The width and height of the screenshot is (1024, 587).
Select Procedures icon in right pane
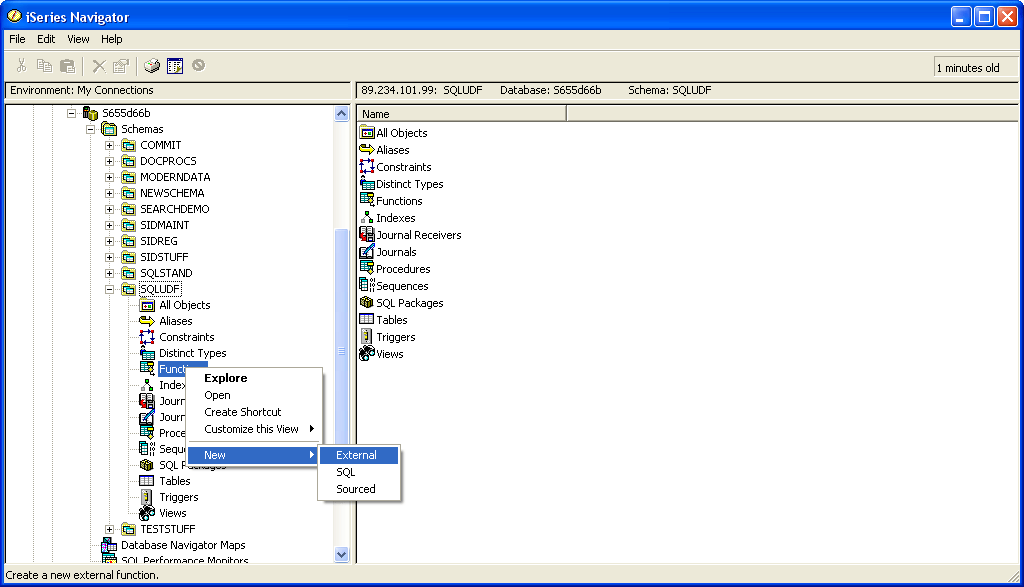[x=367, y=268]
